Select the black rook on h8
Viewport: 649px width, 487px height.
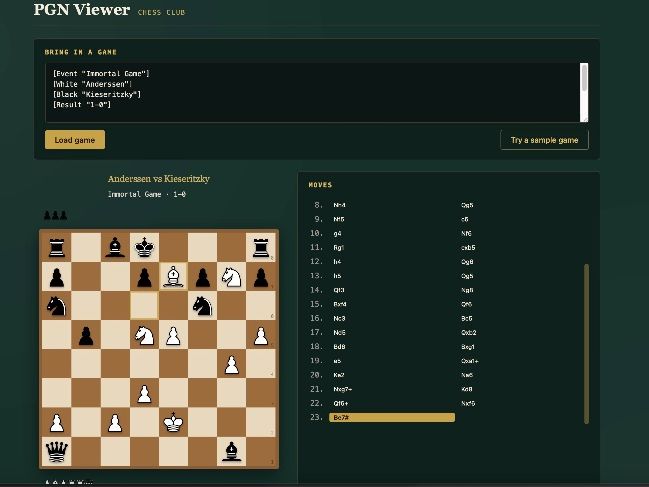click(x=261, y=247)
